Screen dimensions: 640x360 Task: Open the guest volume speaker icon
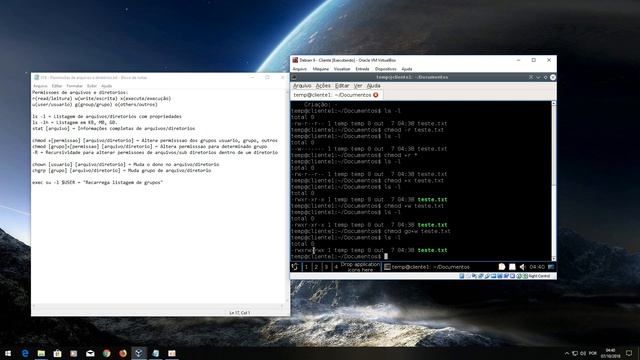522,267
